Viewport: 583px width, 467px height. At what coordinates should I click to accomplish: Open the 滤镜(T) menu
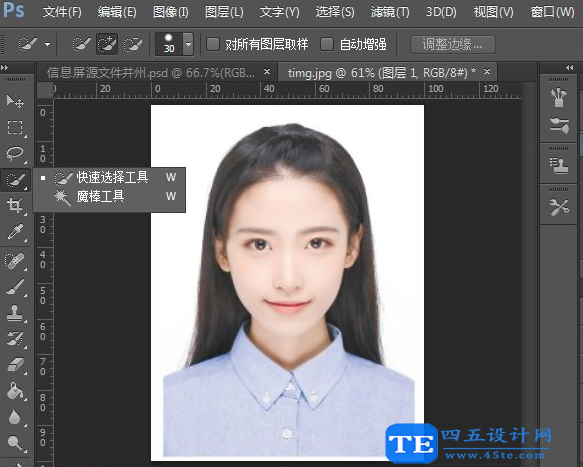pyautogui.click(x=390, y=12)
